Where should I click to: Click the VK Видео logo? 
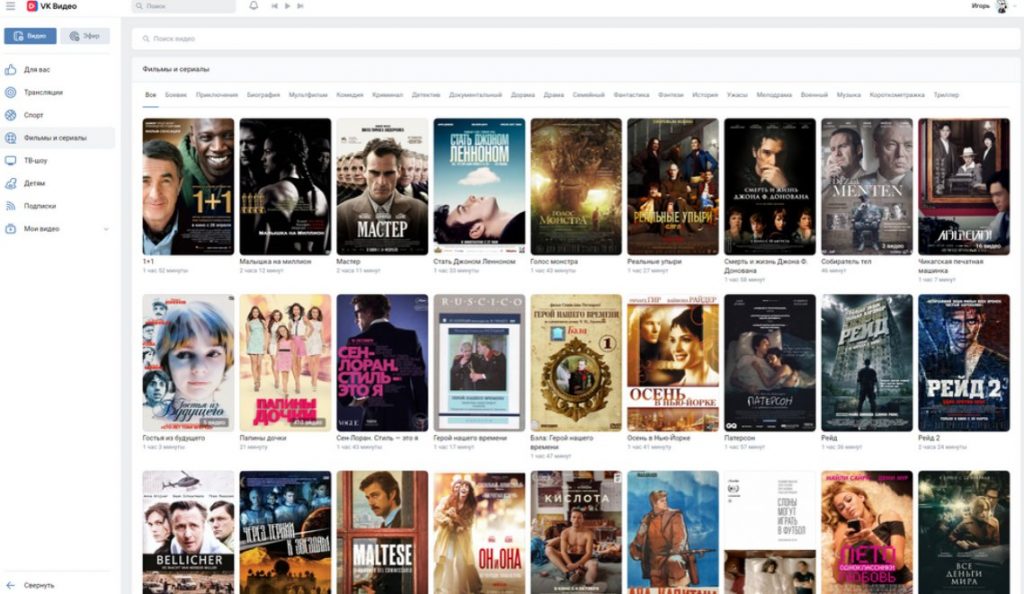[x=52, y=6]
